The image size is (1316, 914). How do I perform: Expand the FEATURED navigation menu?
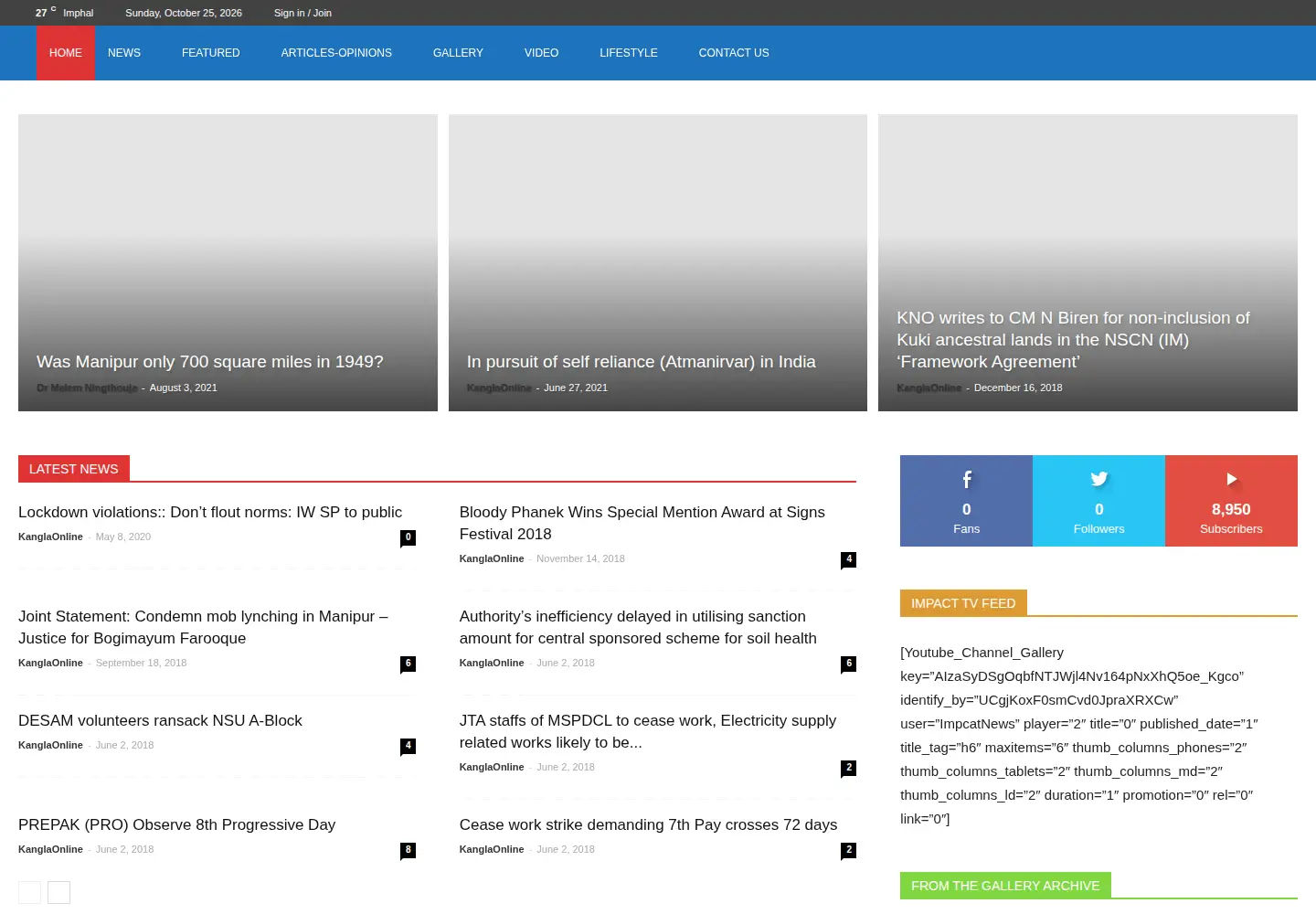coord(210,53)
